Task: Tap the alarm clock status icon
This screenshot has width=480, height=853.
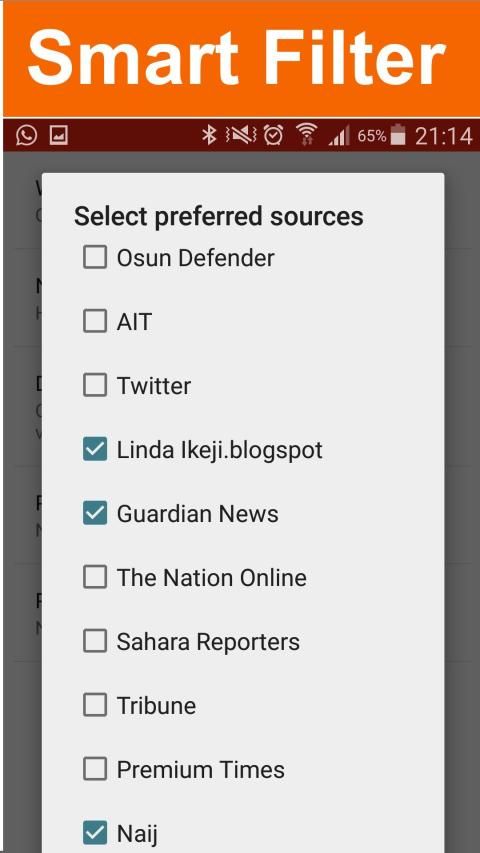Action: [x=273, y=135]
